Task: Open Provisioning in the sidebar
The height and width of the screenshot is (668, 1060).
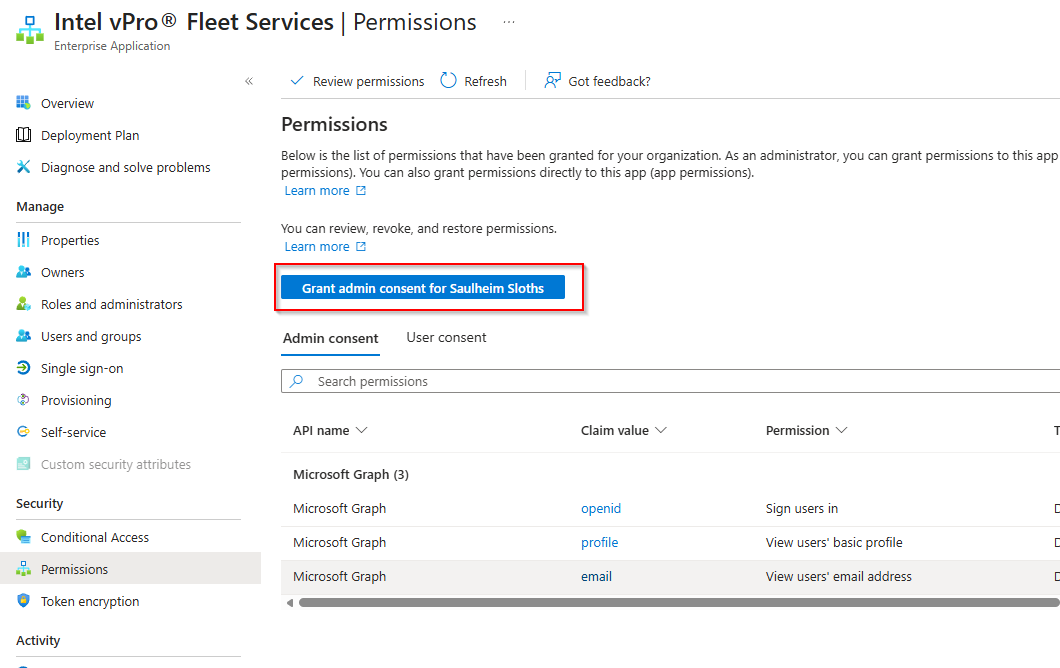Action: 76,400
